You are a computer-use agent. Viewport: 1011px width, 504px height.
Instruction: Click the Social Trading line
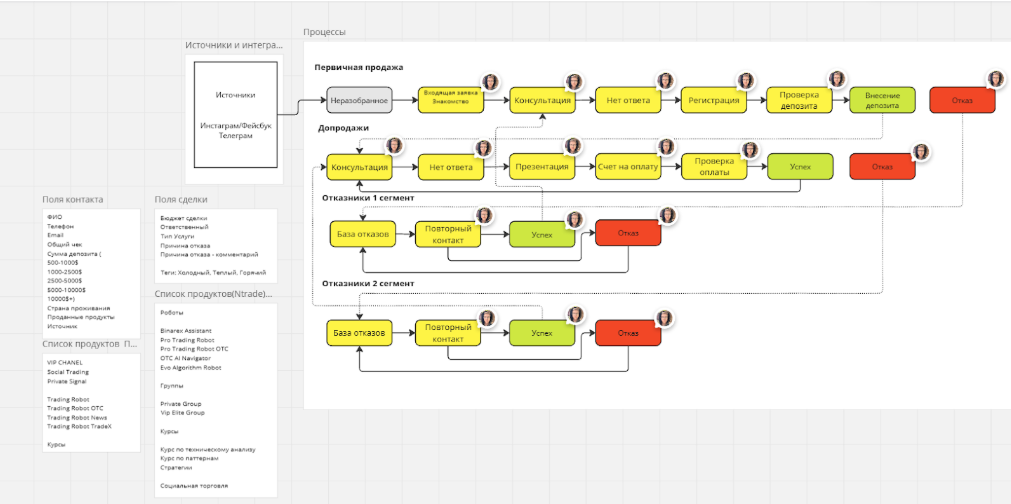click(68, 372)
